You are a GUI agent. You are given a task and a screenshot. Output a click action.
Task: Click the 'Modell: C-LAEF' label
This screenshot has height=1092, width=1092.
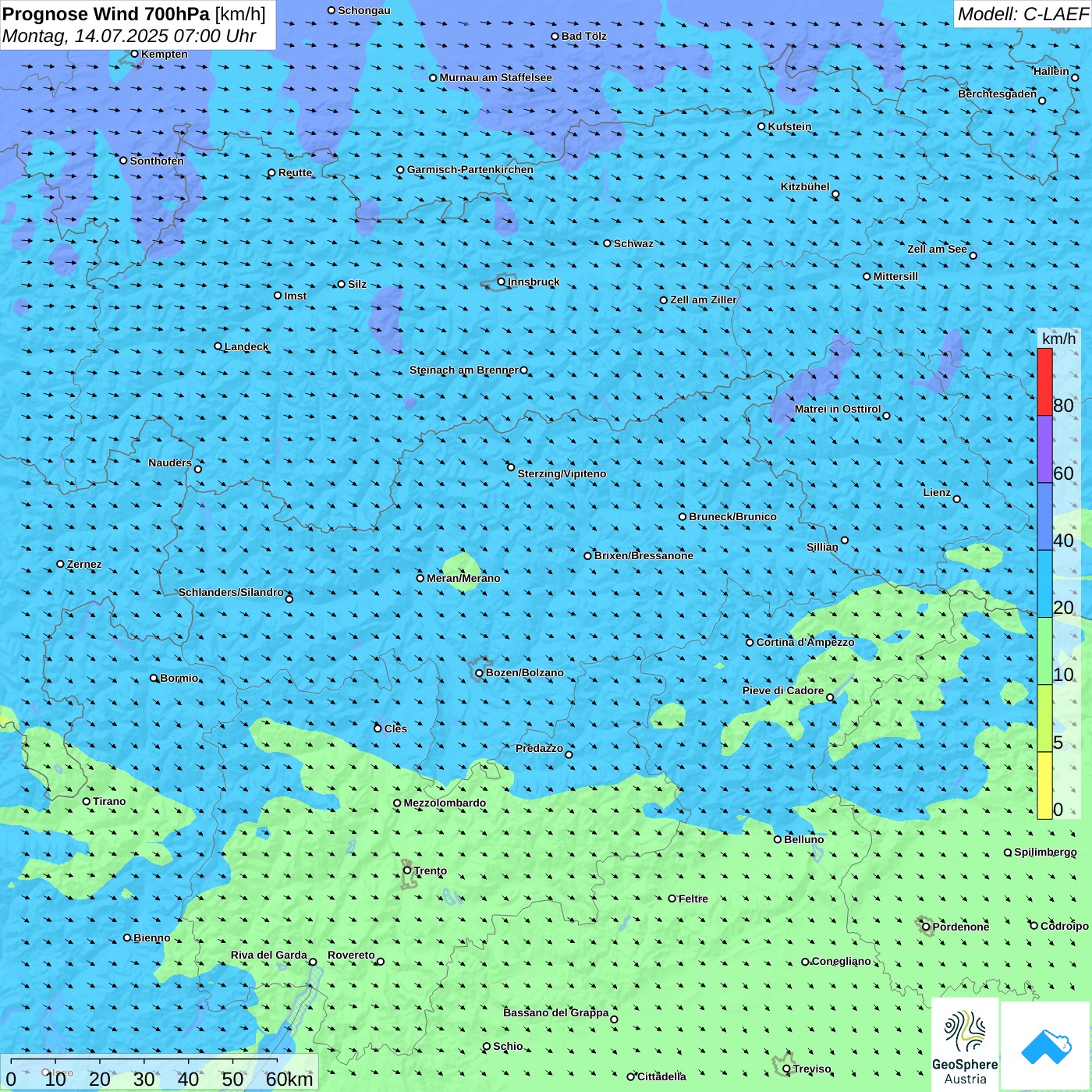point(1023,14)
